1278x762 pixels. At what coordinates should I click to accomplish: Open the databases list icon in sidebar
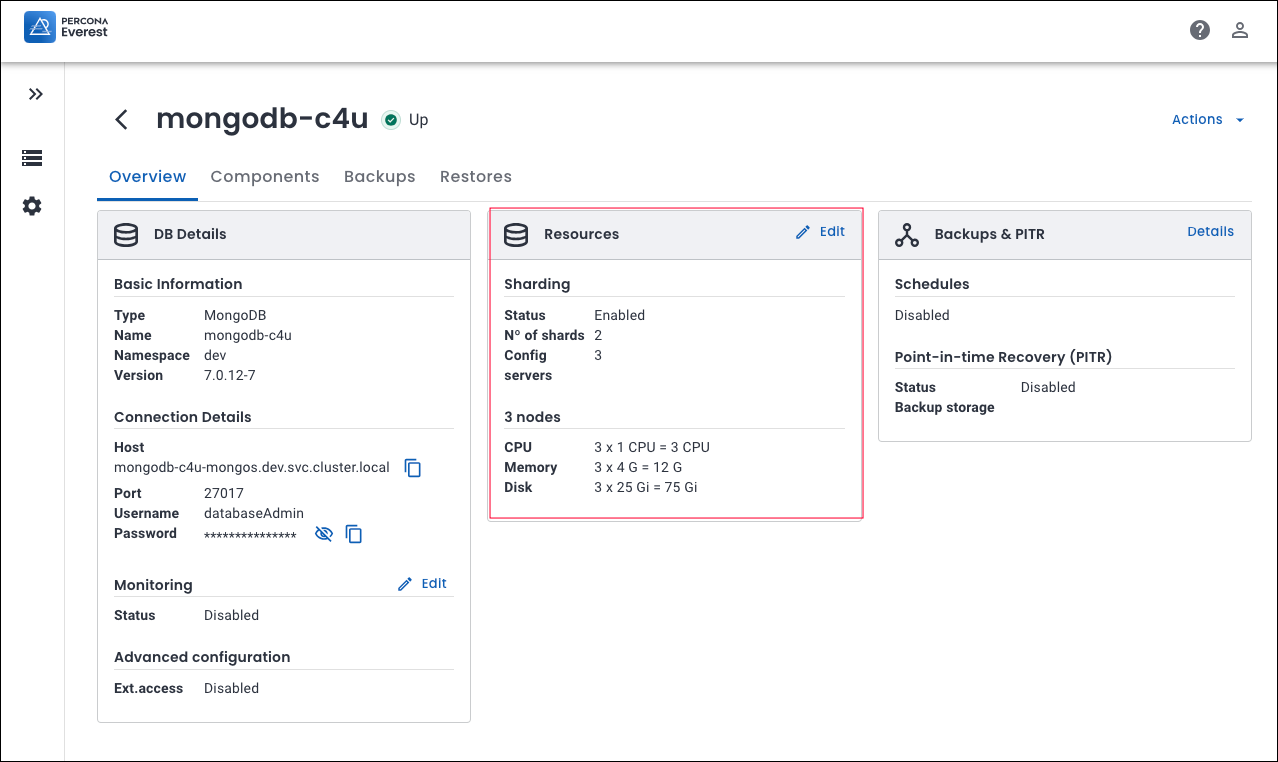coord(32,158)
